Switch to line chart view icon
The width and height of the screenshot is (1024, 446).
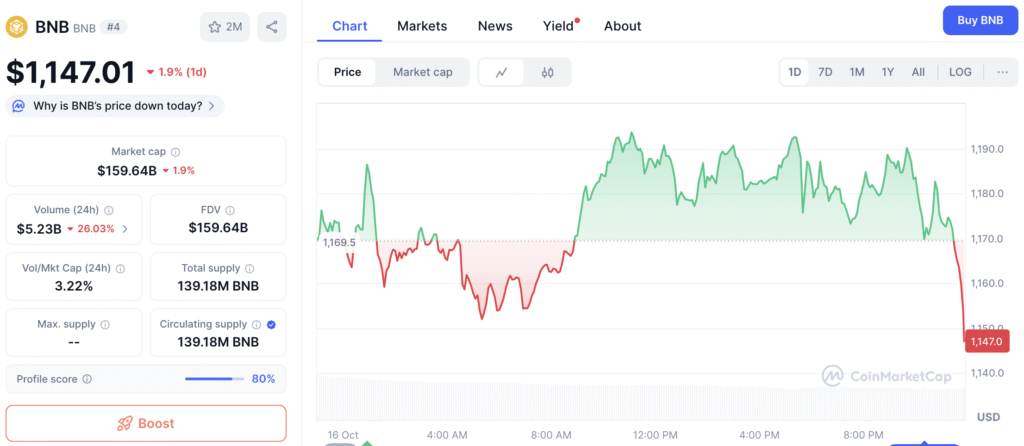coord(502,72)
